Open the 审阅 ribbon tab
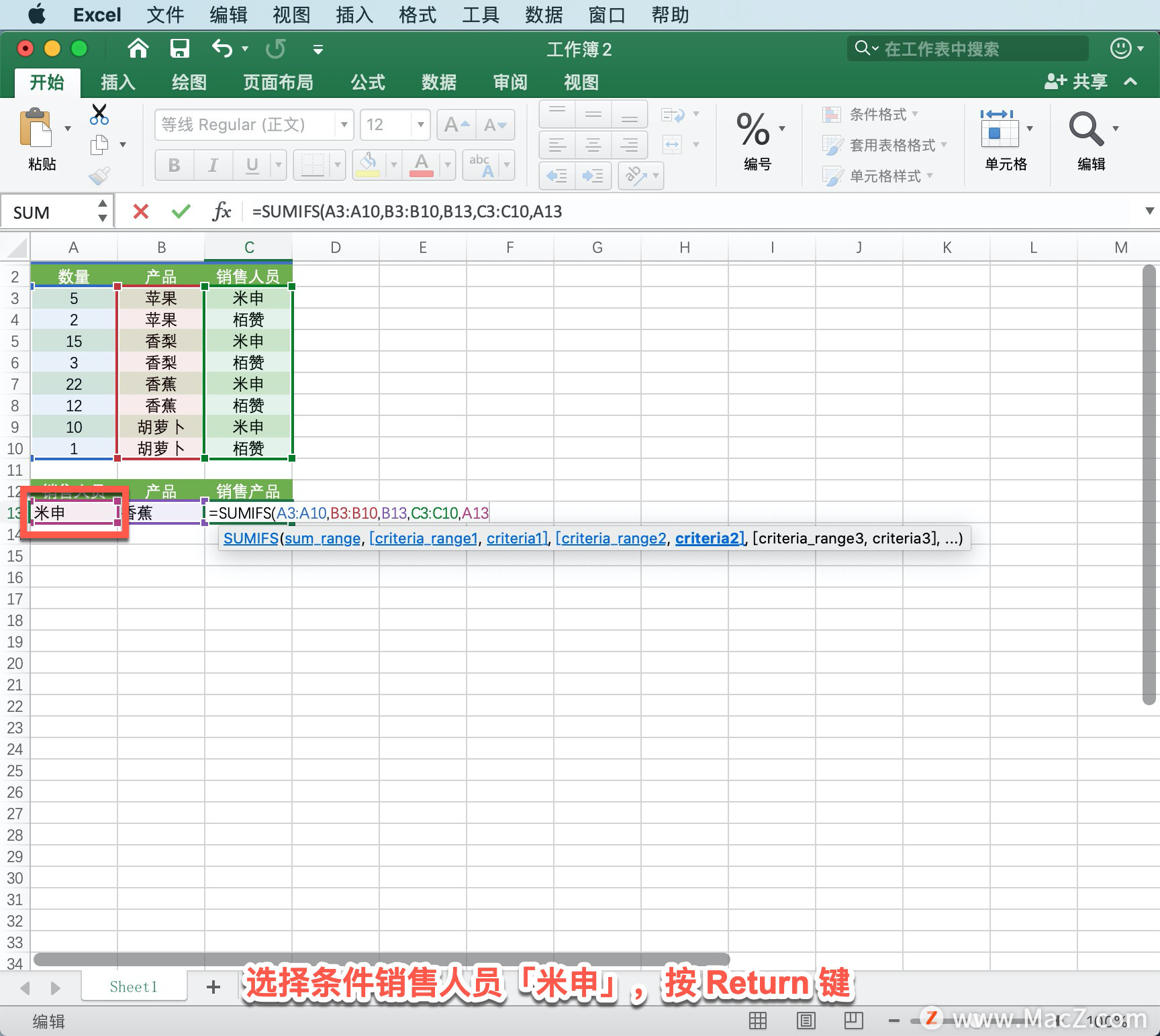This screenshot has width=1160, height=1036. coord(510,83)
